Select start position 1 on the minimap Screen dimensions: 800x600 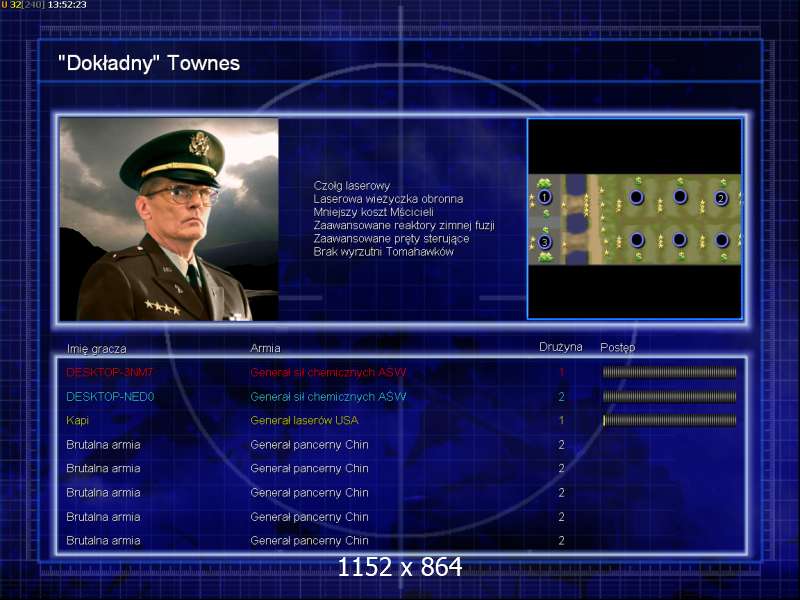pyautogui.click(x=544, y=197)
